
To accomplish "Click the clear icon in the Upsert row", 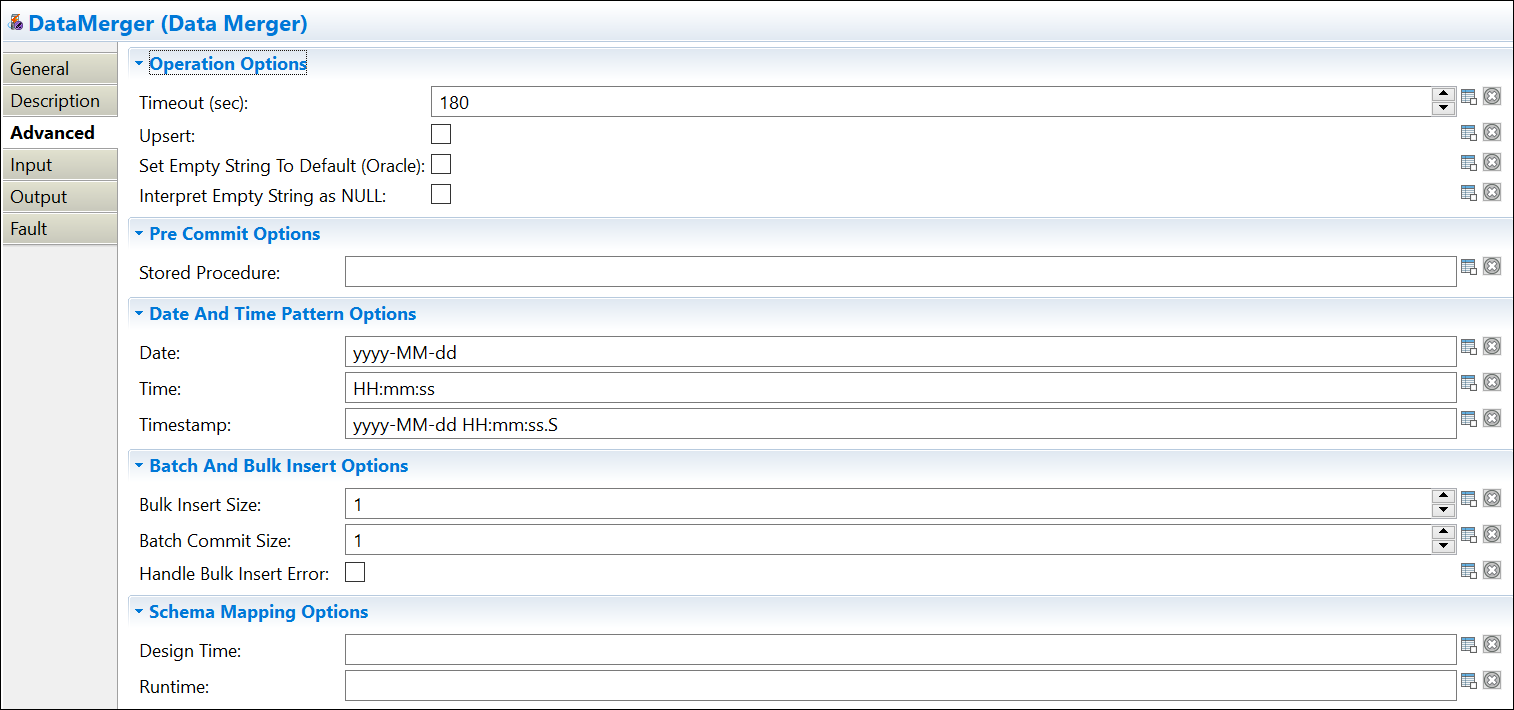I will point(1491,132).
